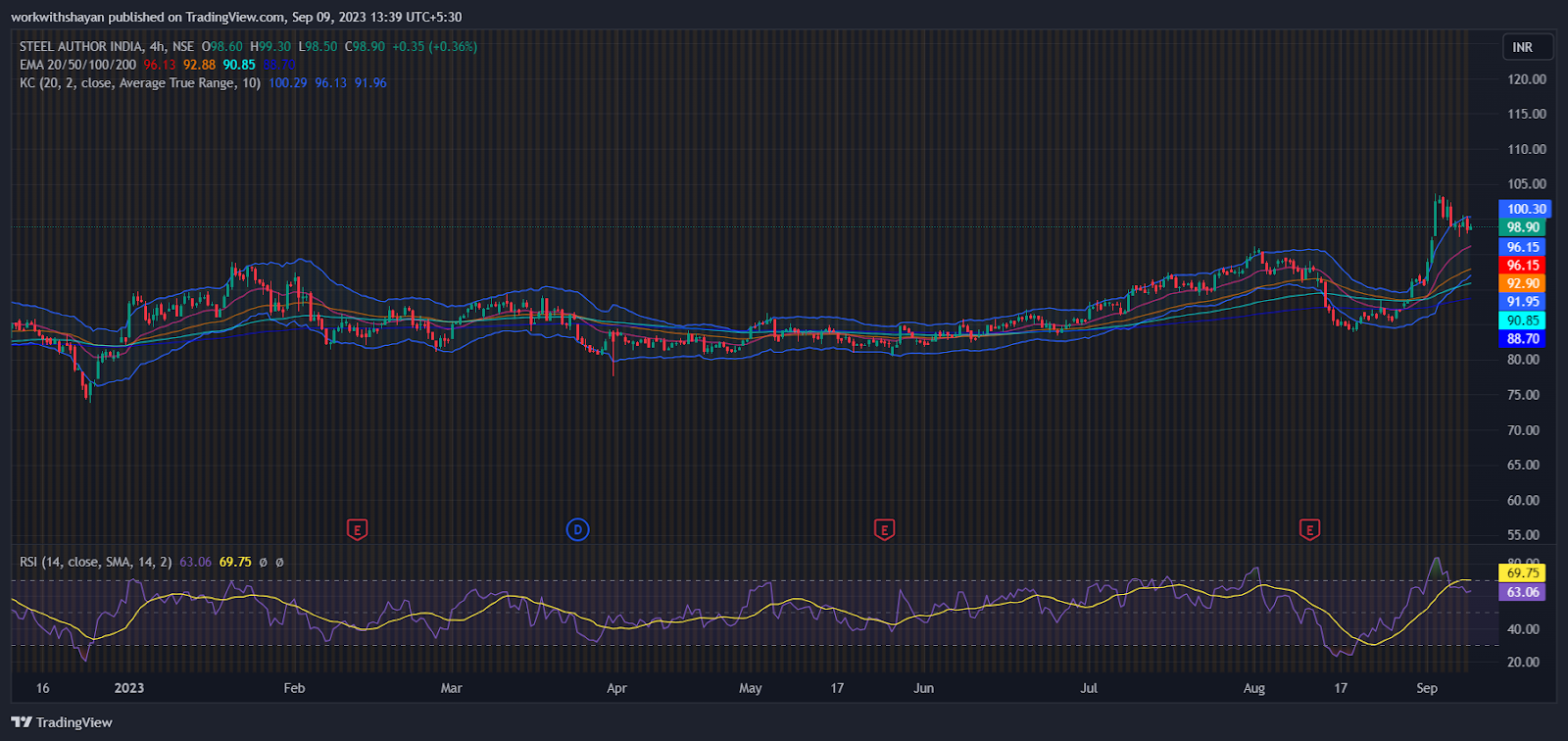Image resolution: width=1568 pixels, height=741 pixels.
Task: Click the purple 63.06 tag on RSI axis
Action: [1523, 592]
